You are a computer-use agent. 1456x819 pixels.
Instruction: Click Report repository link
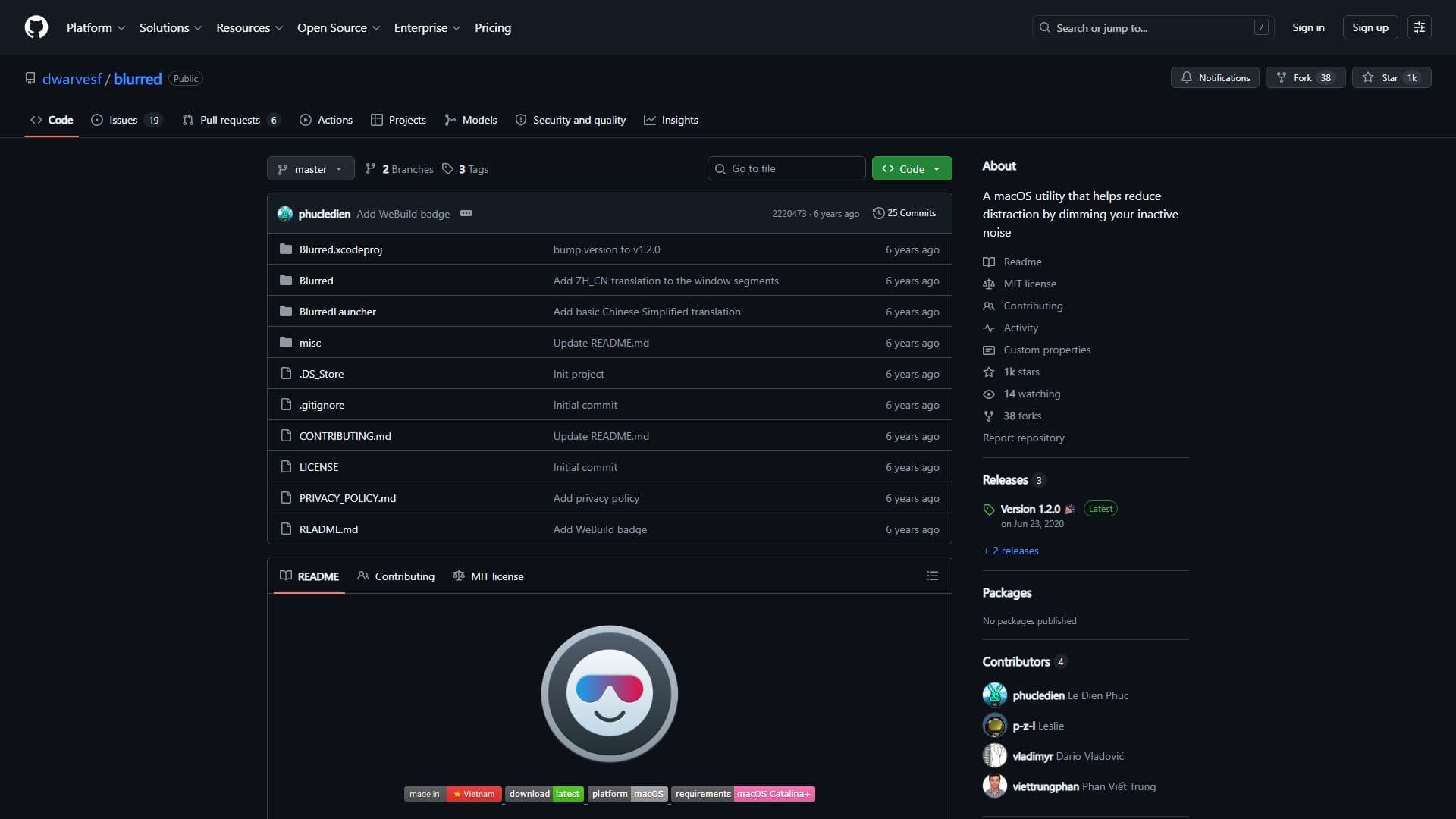tap(1023, 438)
